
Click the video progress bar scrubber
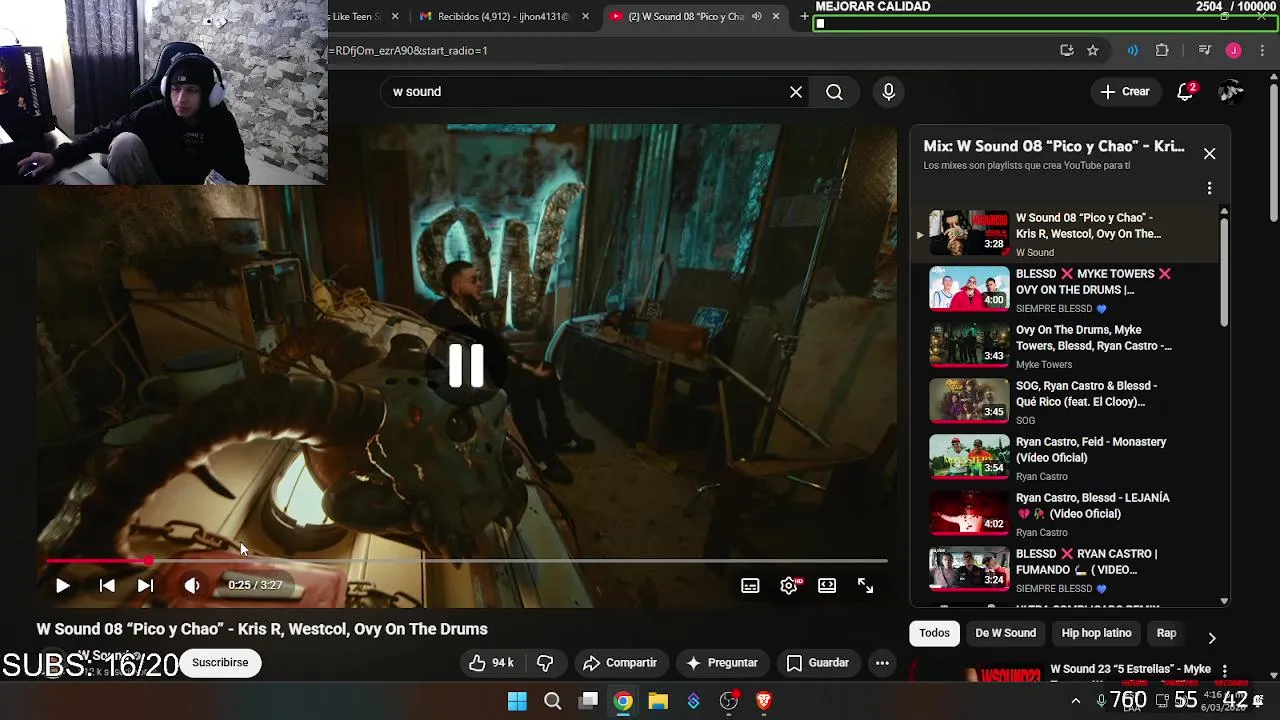pyautogui.click(x=148, y=562)
